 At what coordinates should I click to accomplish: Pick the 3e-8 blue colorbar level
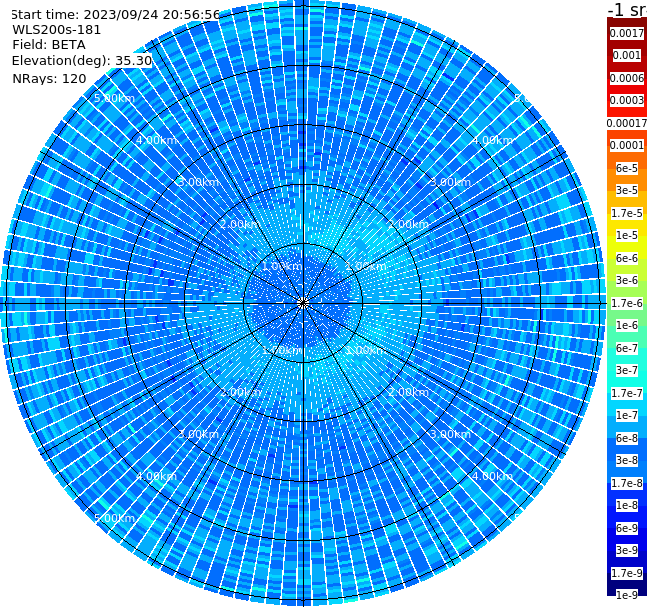click(x=627, y=460)
